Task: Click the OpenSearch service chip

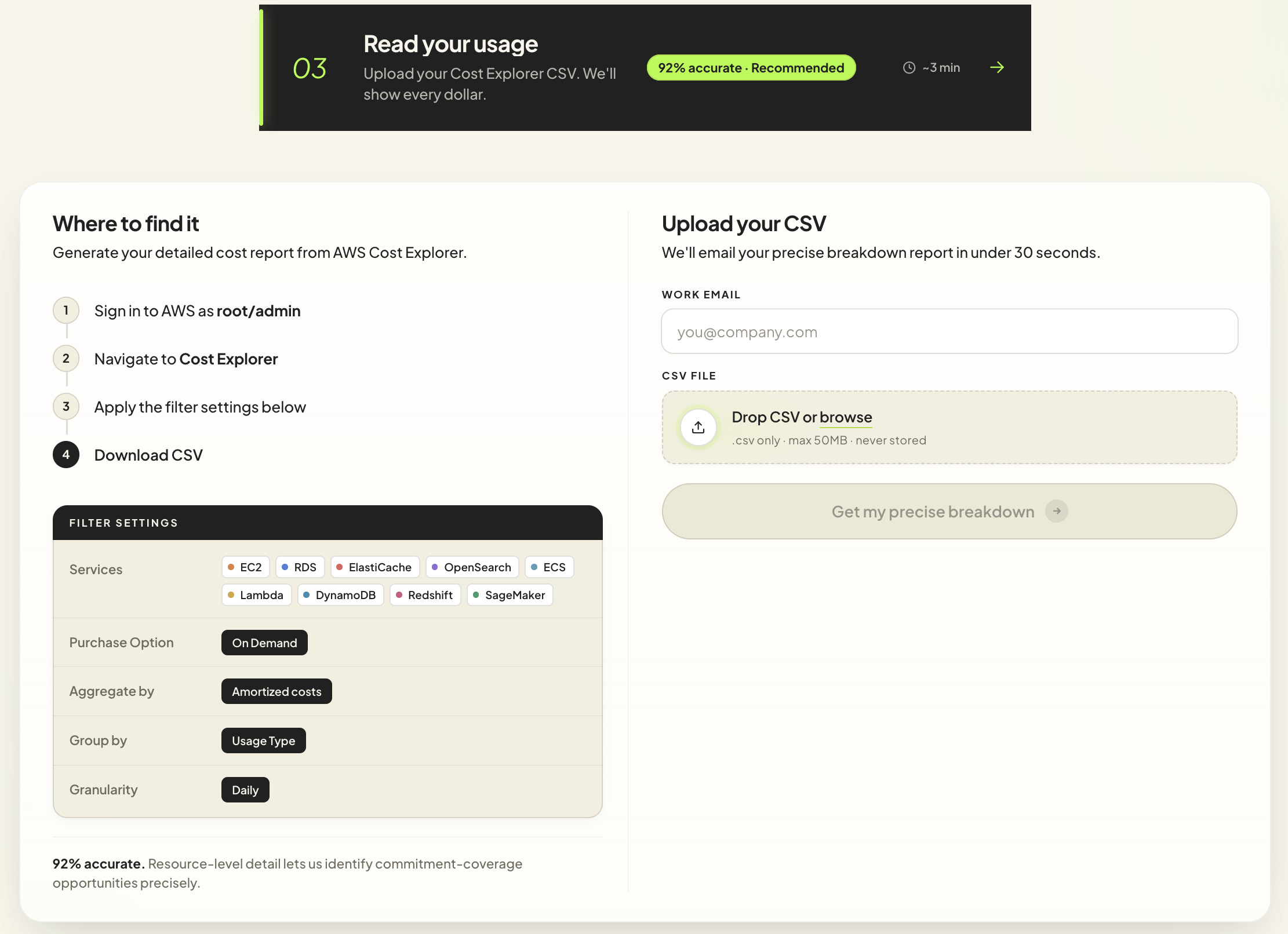Action: 472,567
